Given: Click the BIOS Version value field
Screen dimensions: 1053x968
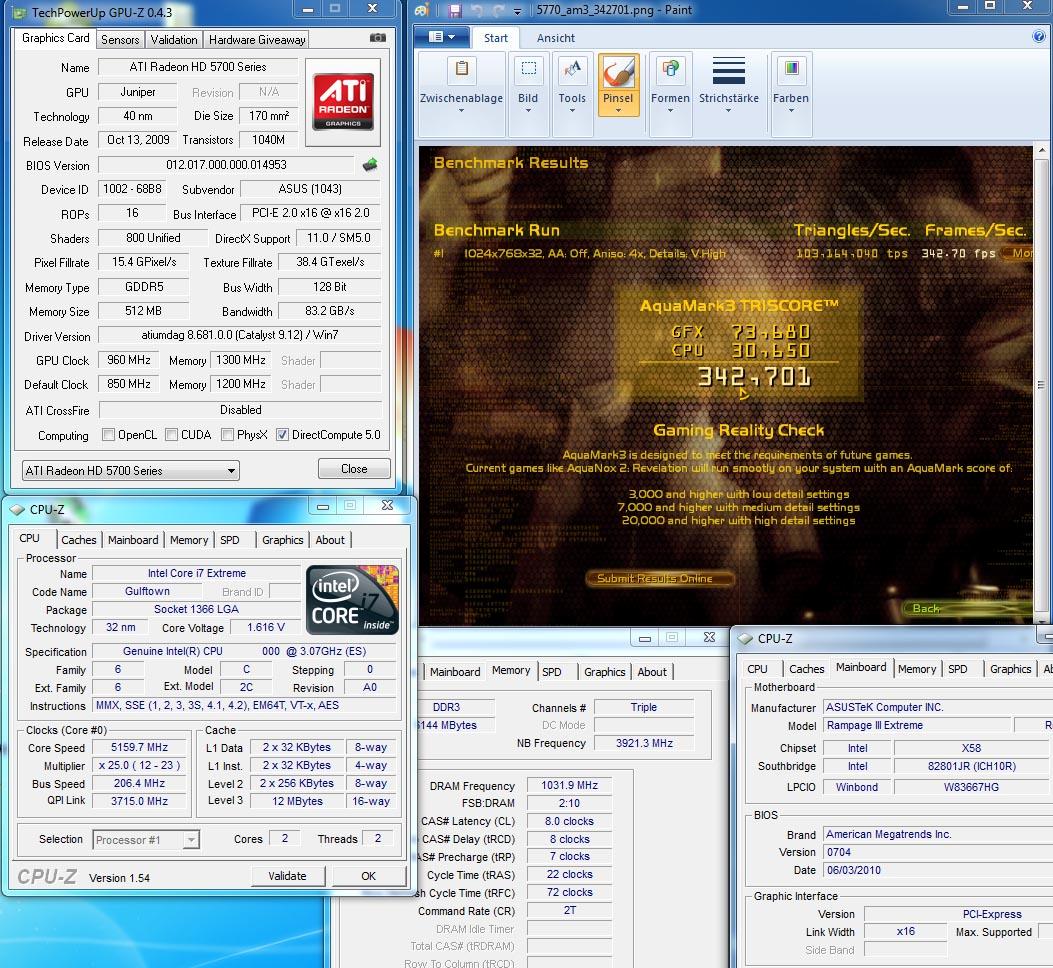Looking at the screenshot, I should [x=226, y=165].
